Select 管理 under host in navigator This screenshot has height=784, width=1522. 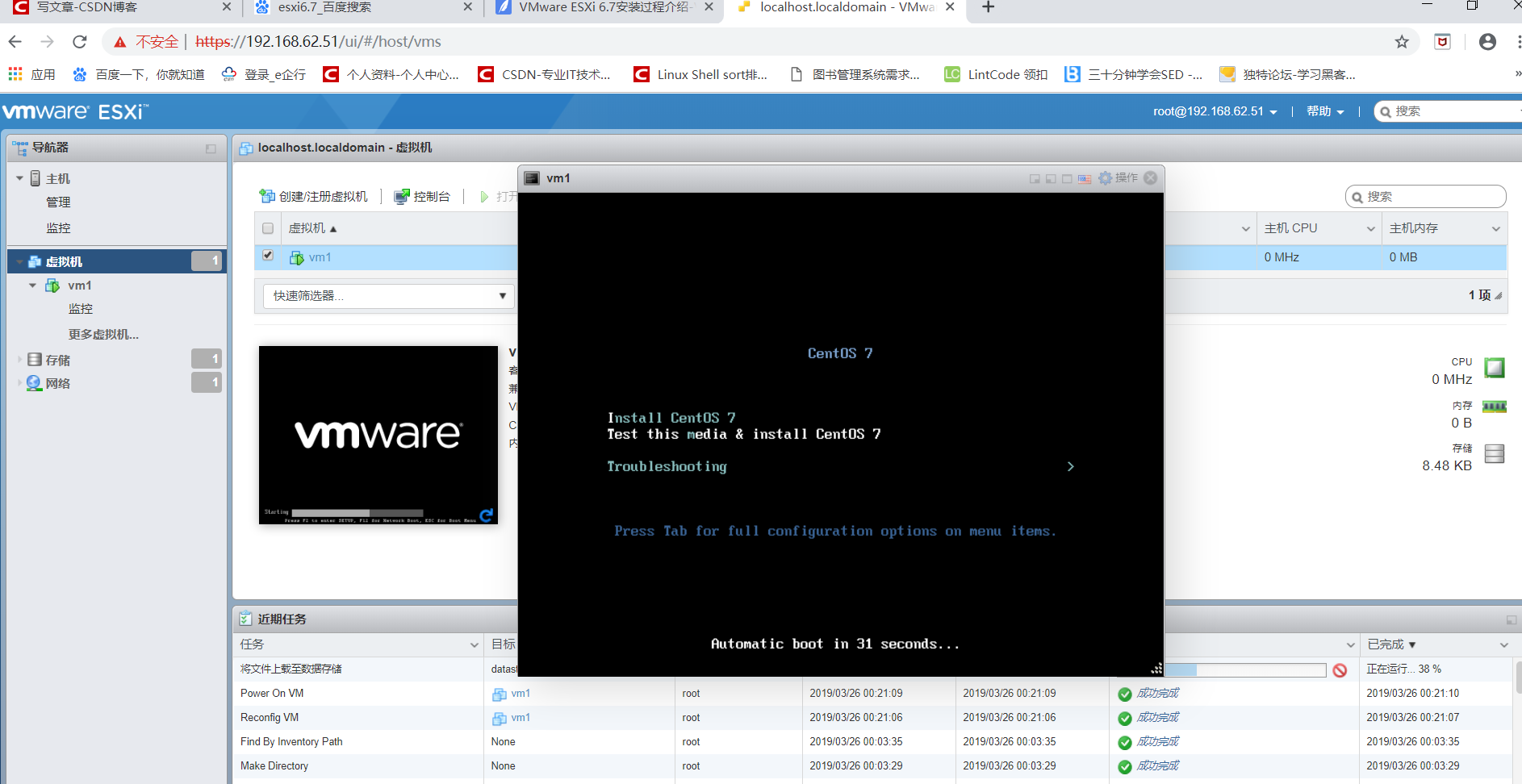click(58, 202)
